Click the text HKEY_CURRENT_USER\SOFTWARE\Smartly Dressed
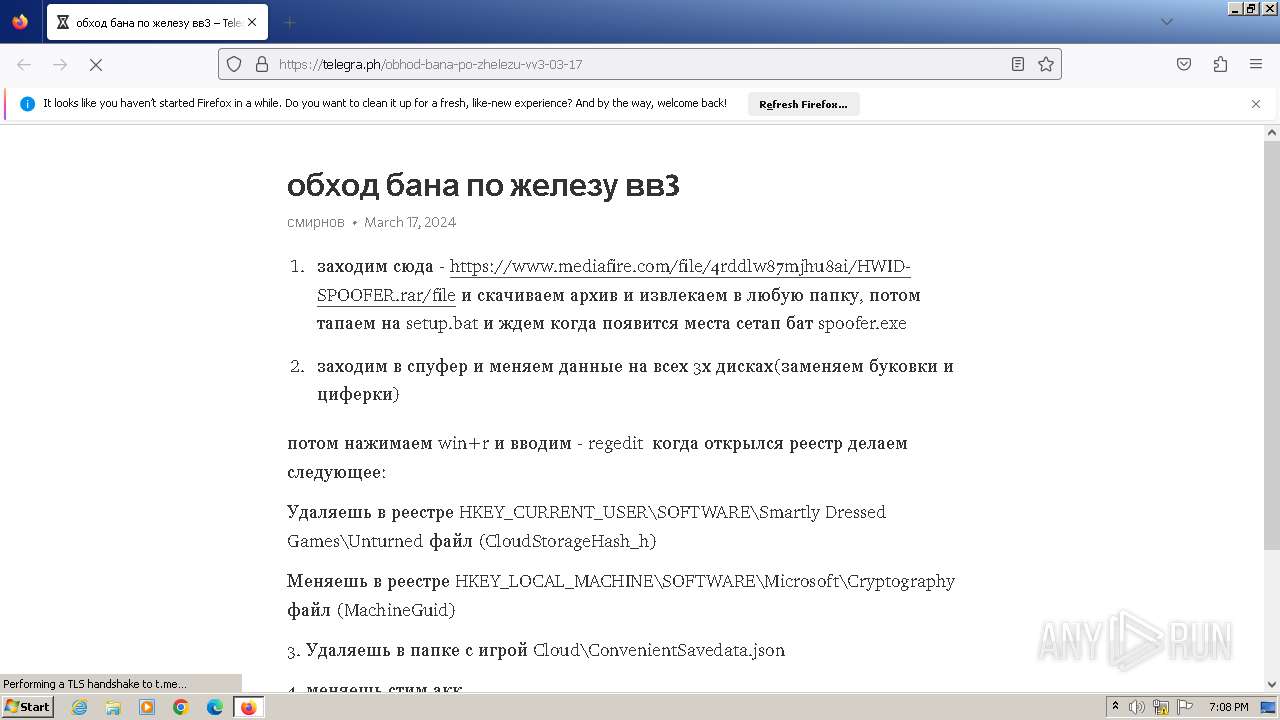 point(672,512)
